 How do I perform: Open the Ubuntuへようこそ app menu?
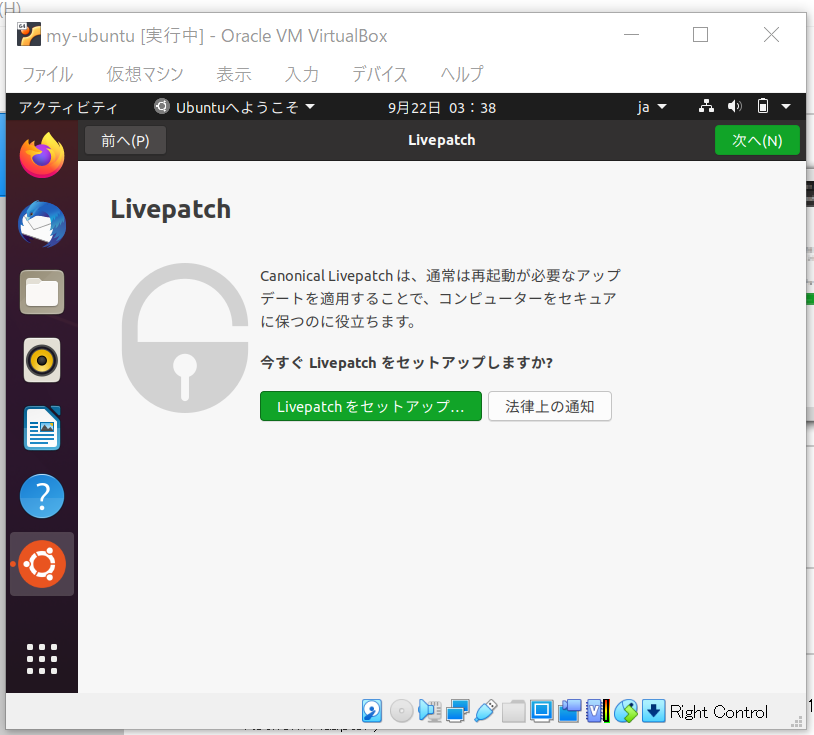235,107
